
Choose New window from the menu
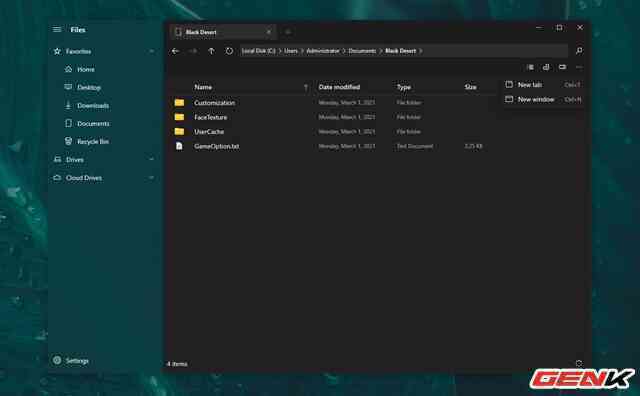[543, 99]
